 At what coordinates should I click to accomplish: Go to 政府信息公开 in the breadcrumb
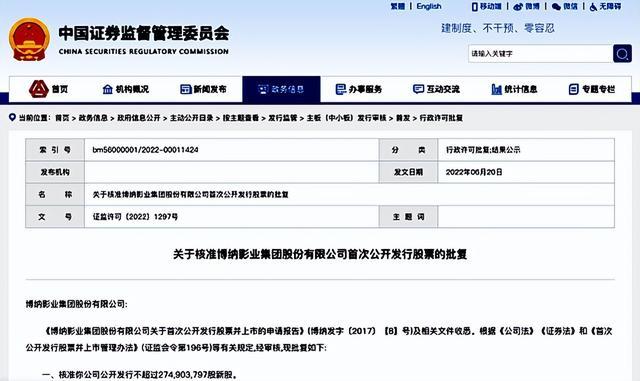click(x=139, y=118)
